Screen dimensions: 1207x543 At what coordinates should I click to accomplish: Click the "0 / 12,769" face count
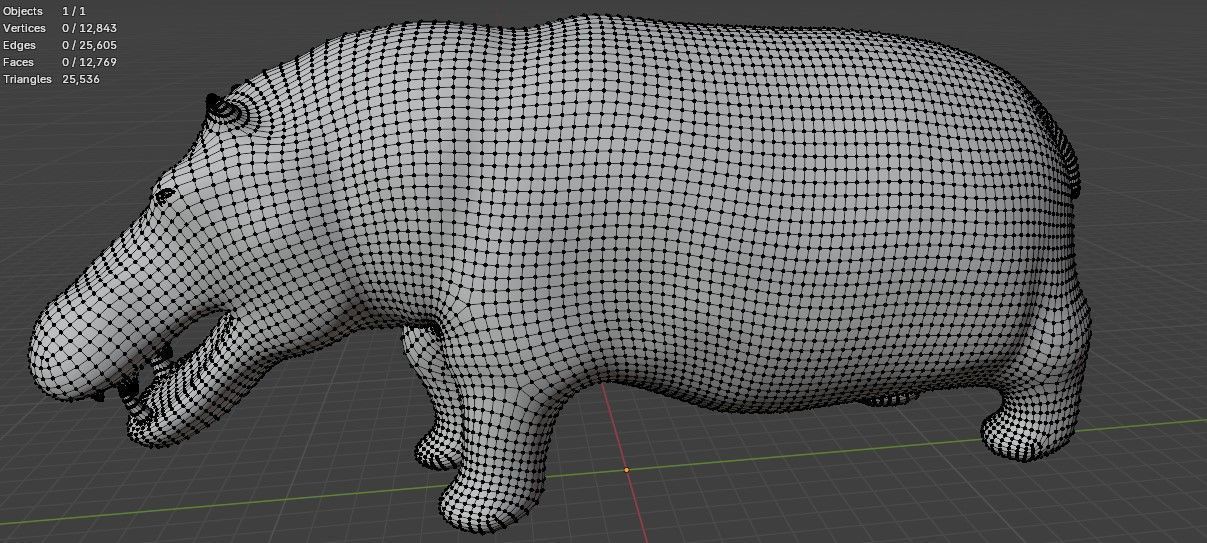(90, 62)
